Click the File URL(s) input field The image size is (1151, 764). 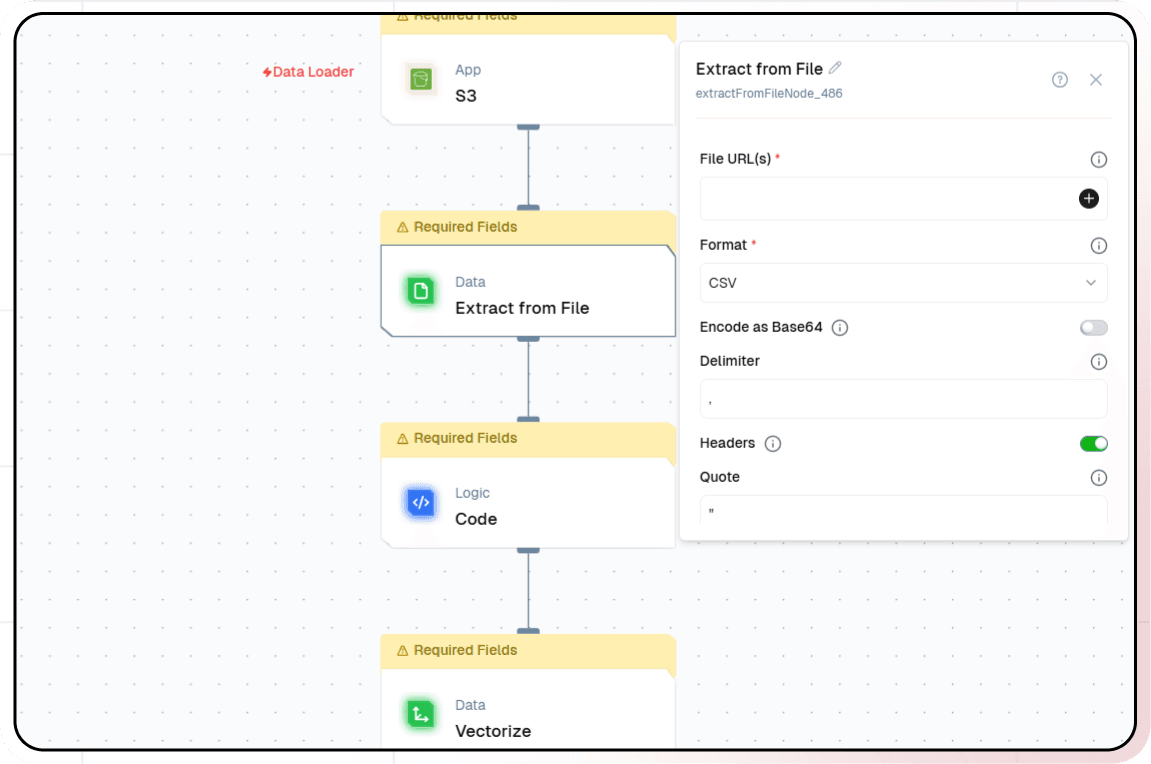point(885,199)
